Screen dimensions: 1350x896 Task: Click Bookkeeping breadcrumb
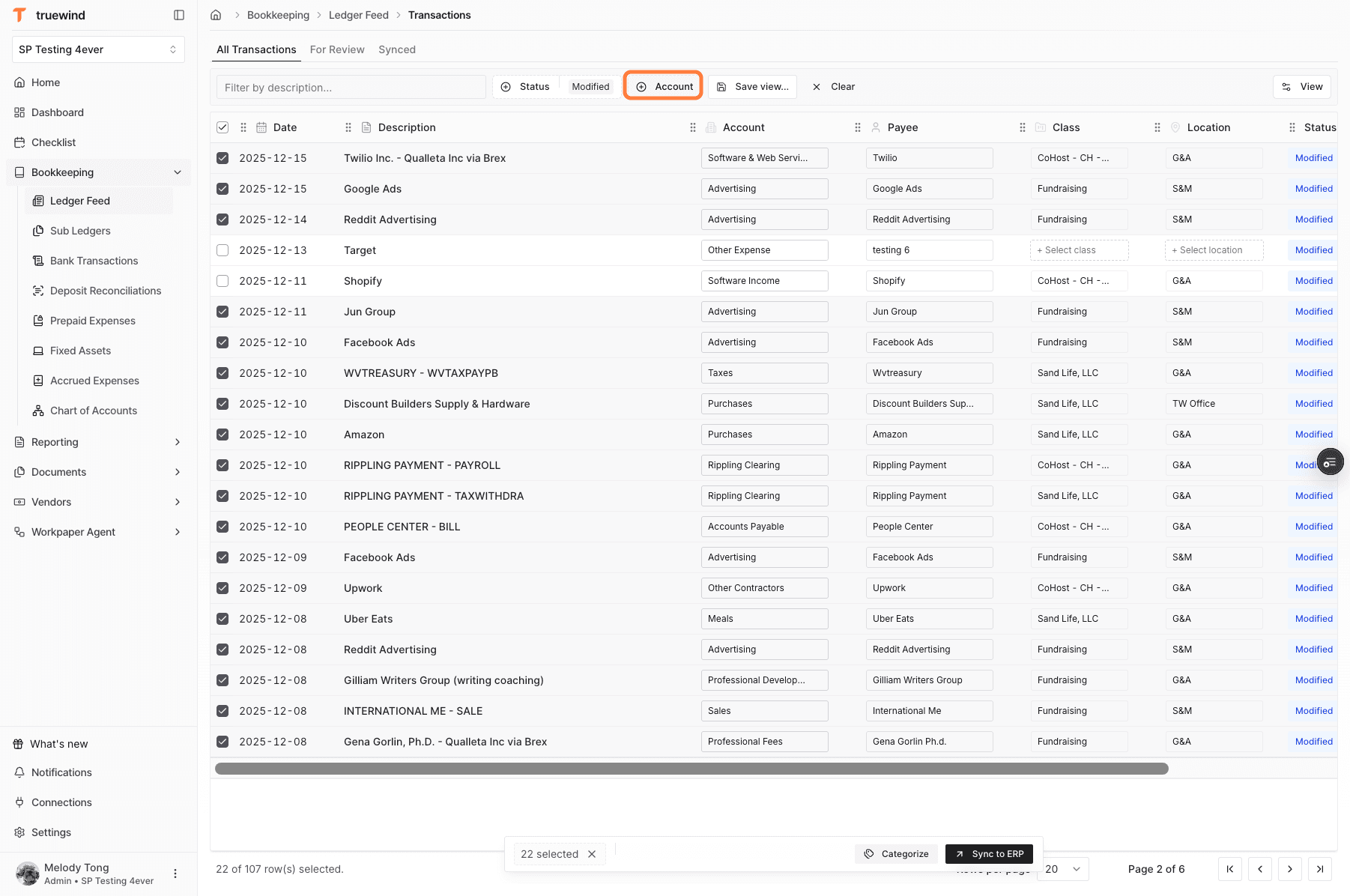pyautogui.click(x=278, y=15)
